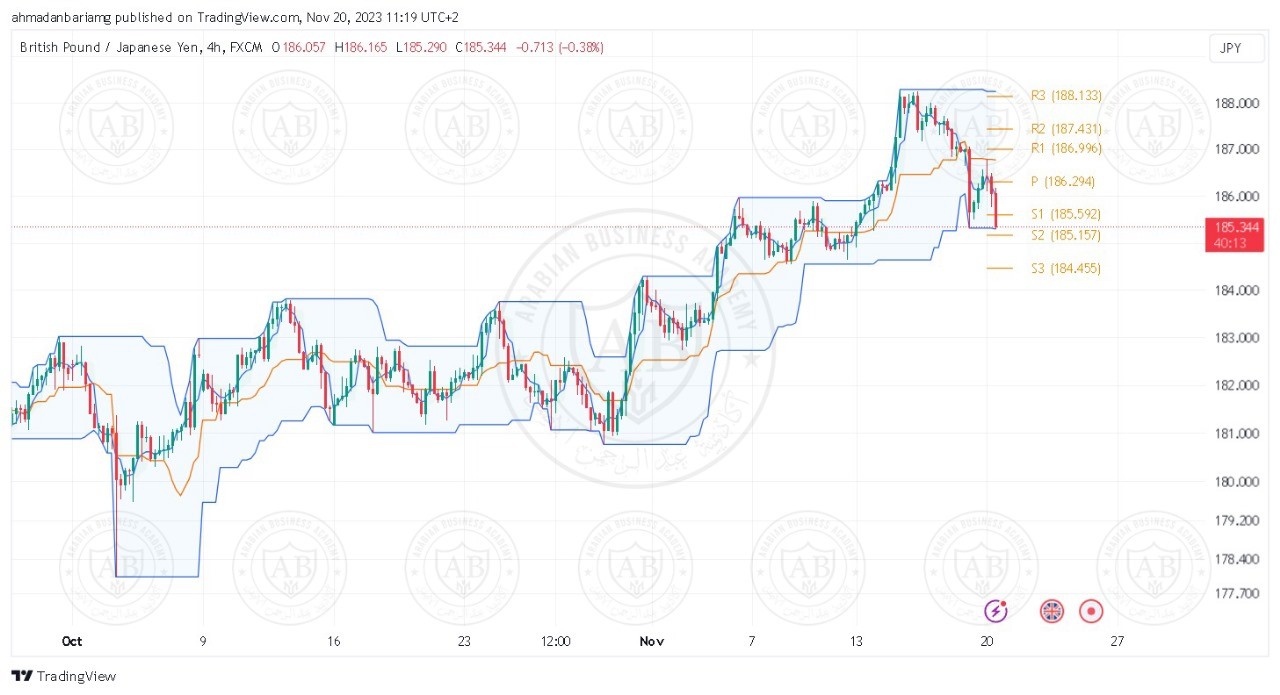Screen dimensions: 1280x695
Task: Click the 12:00 time axis marker
Action: [555, 641]
